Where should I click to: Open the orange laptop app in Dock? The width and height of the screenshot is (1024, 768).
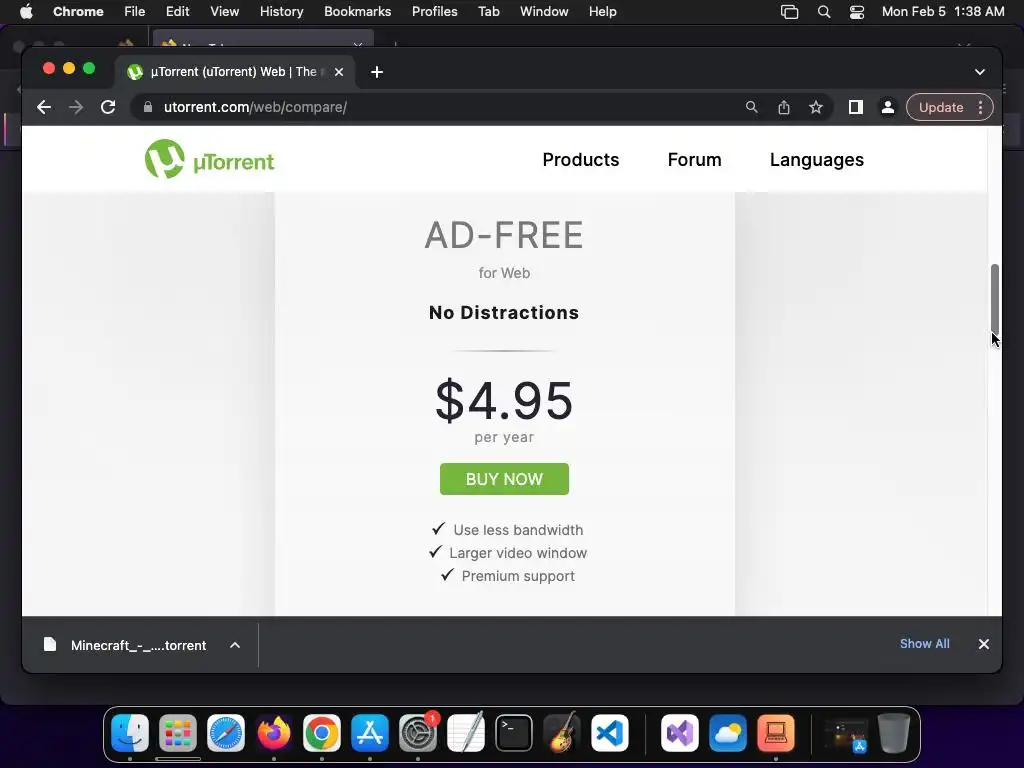776,733
